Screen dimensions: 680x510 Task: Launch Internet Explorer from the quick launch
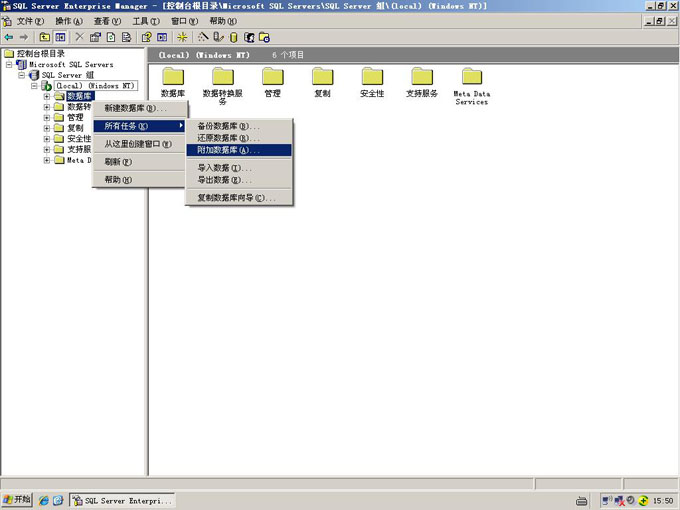44,500
